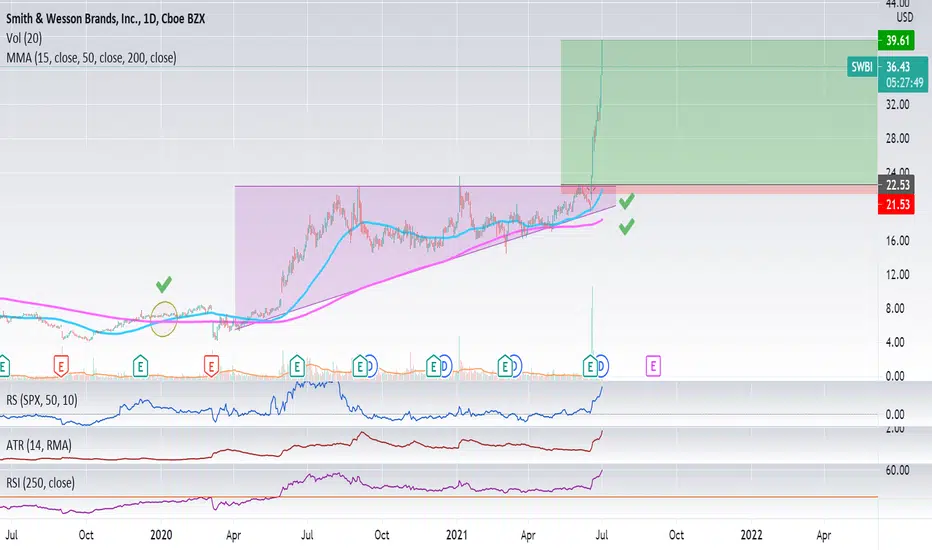Click the red 21.53 stop price label
This screenshot has width=932, height=550.
pos(898,205)
